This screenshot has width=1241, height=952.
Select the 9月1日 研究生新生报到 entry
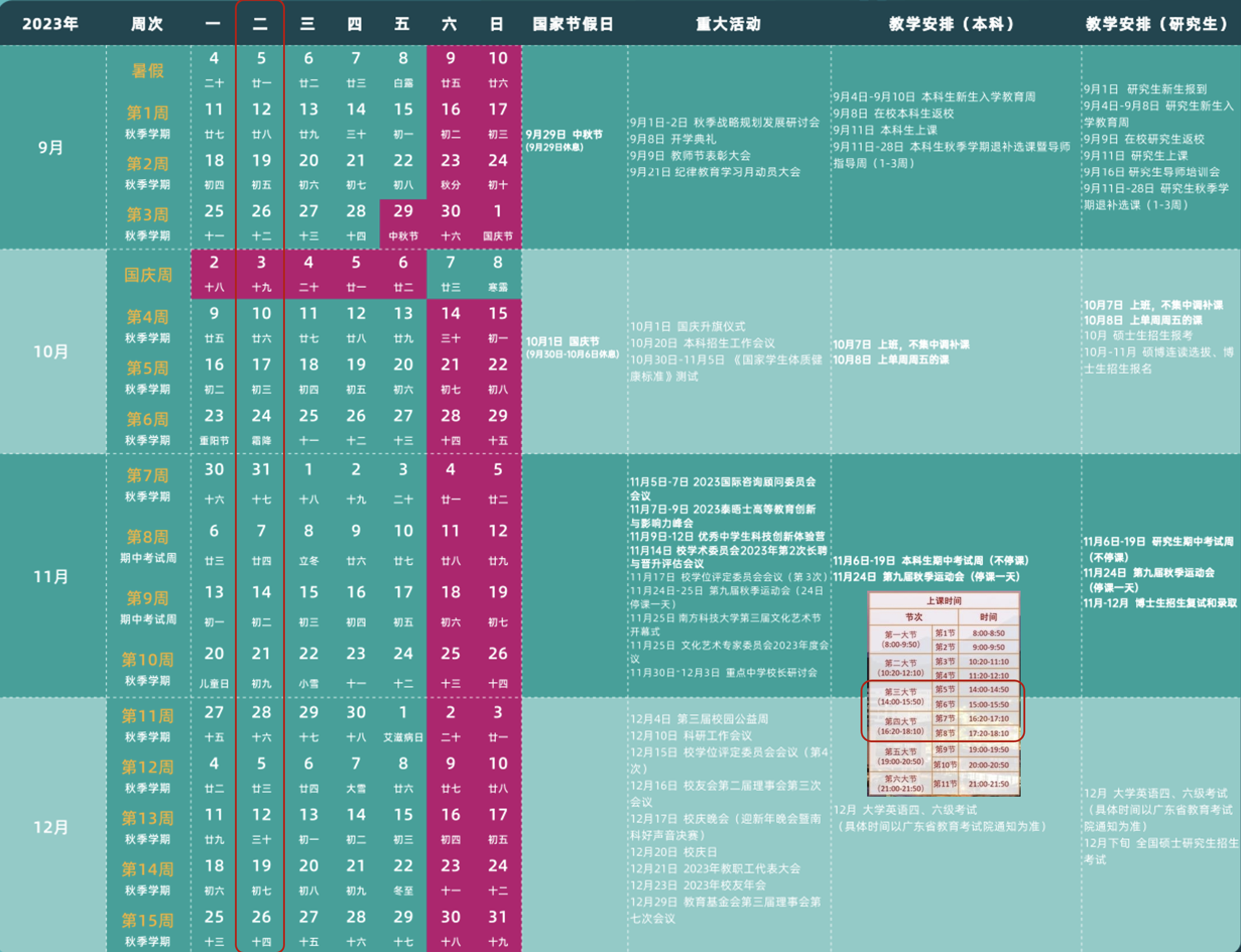coord(1145,89)
